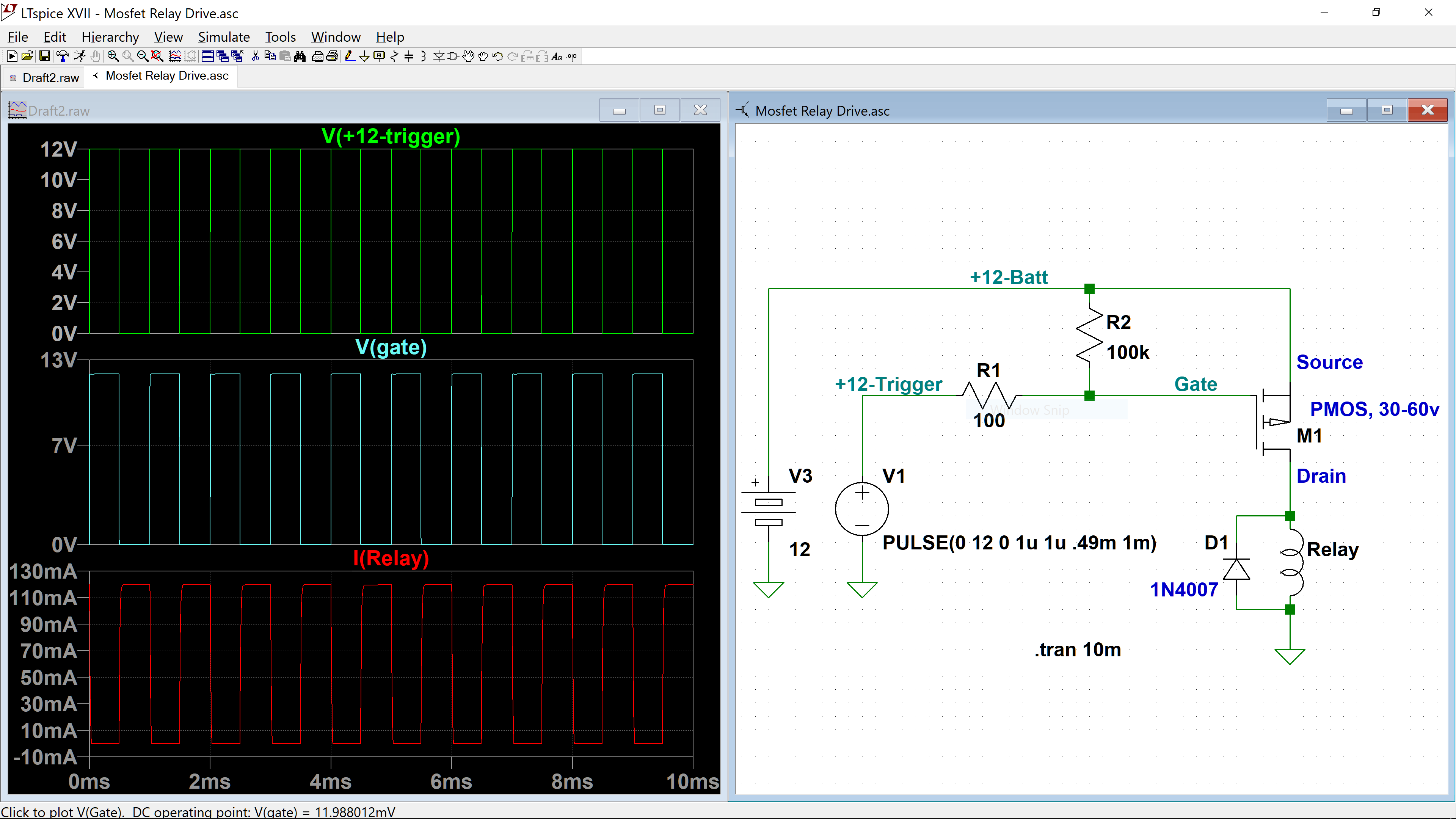Open the View menu
The height and width of the screenshot is (819, 1456).
click(x=168, y=37)
